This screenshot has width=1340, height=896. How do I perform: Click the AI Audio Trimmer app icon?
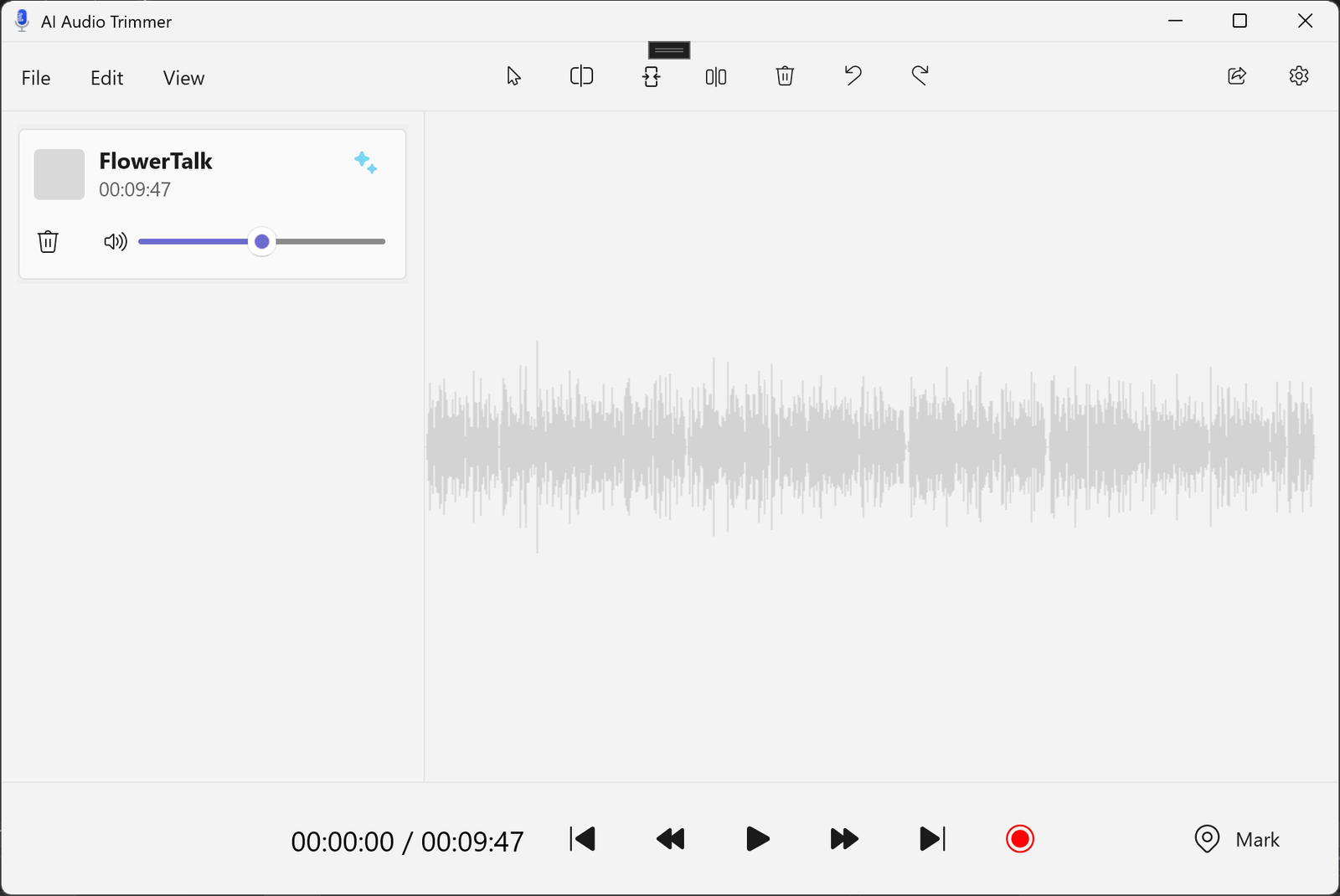click(x=22, y=21)
